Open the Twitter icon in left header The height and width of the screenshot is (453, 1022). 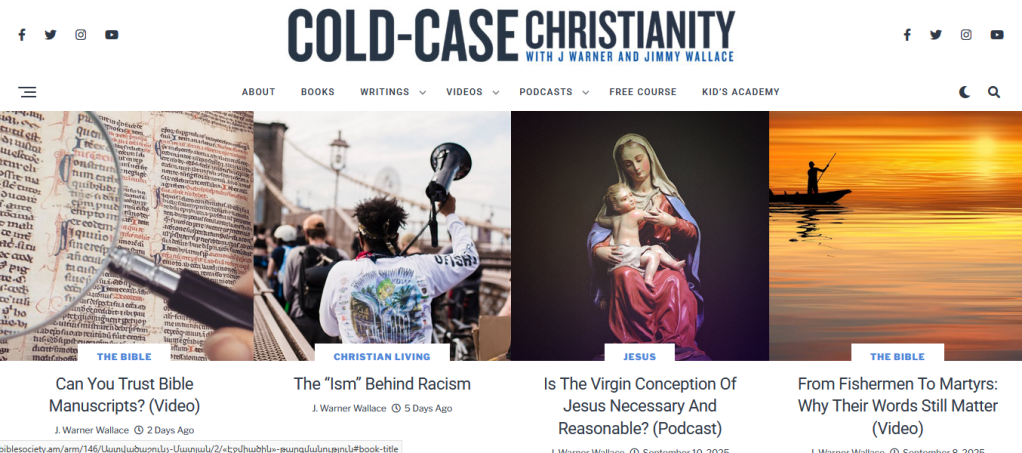(x=50, y=35)
